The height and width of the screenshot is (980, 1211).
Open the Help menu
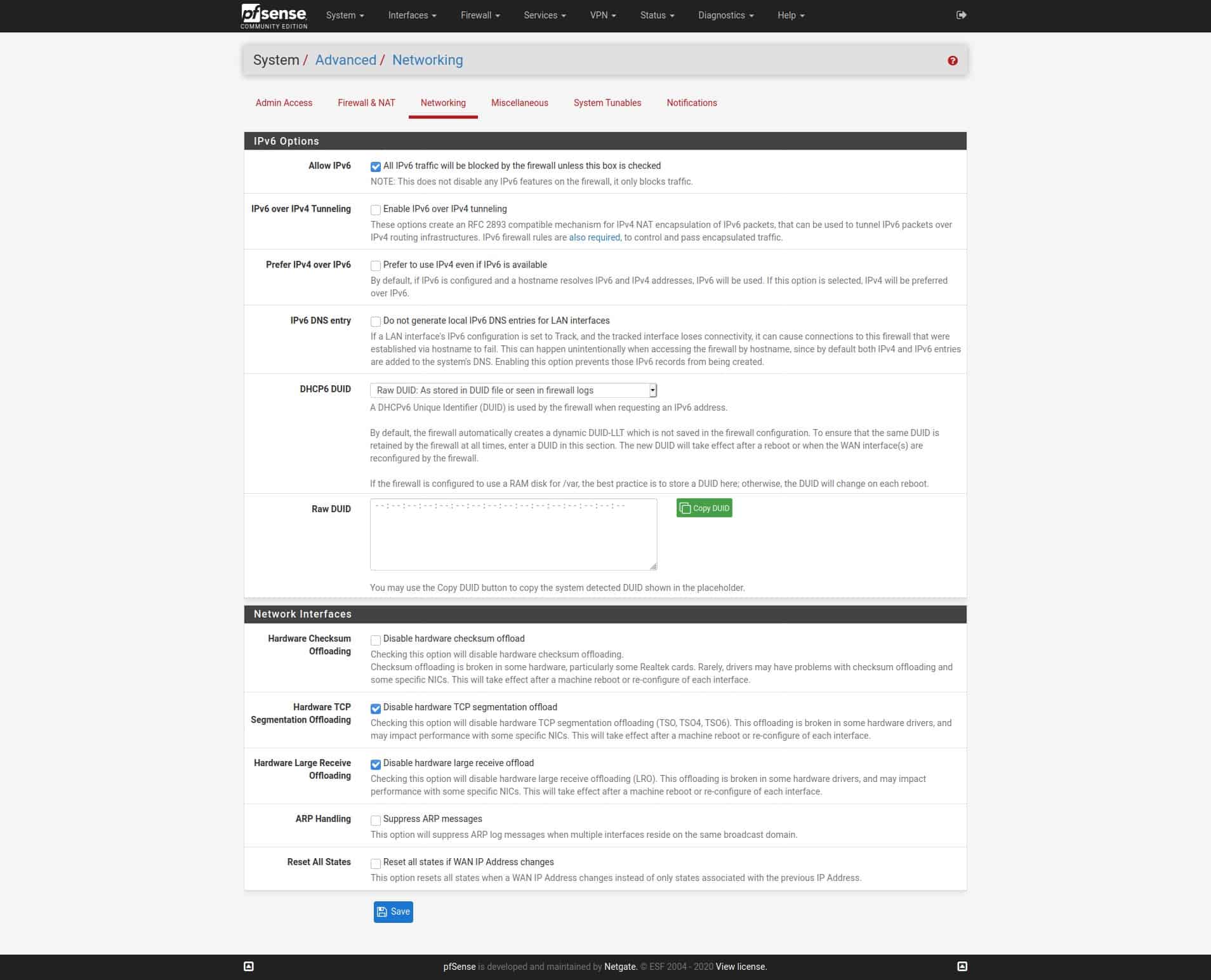pyautogui.click(x=791, y=15)
